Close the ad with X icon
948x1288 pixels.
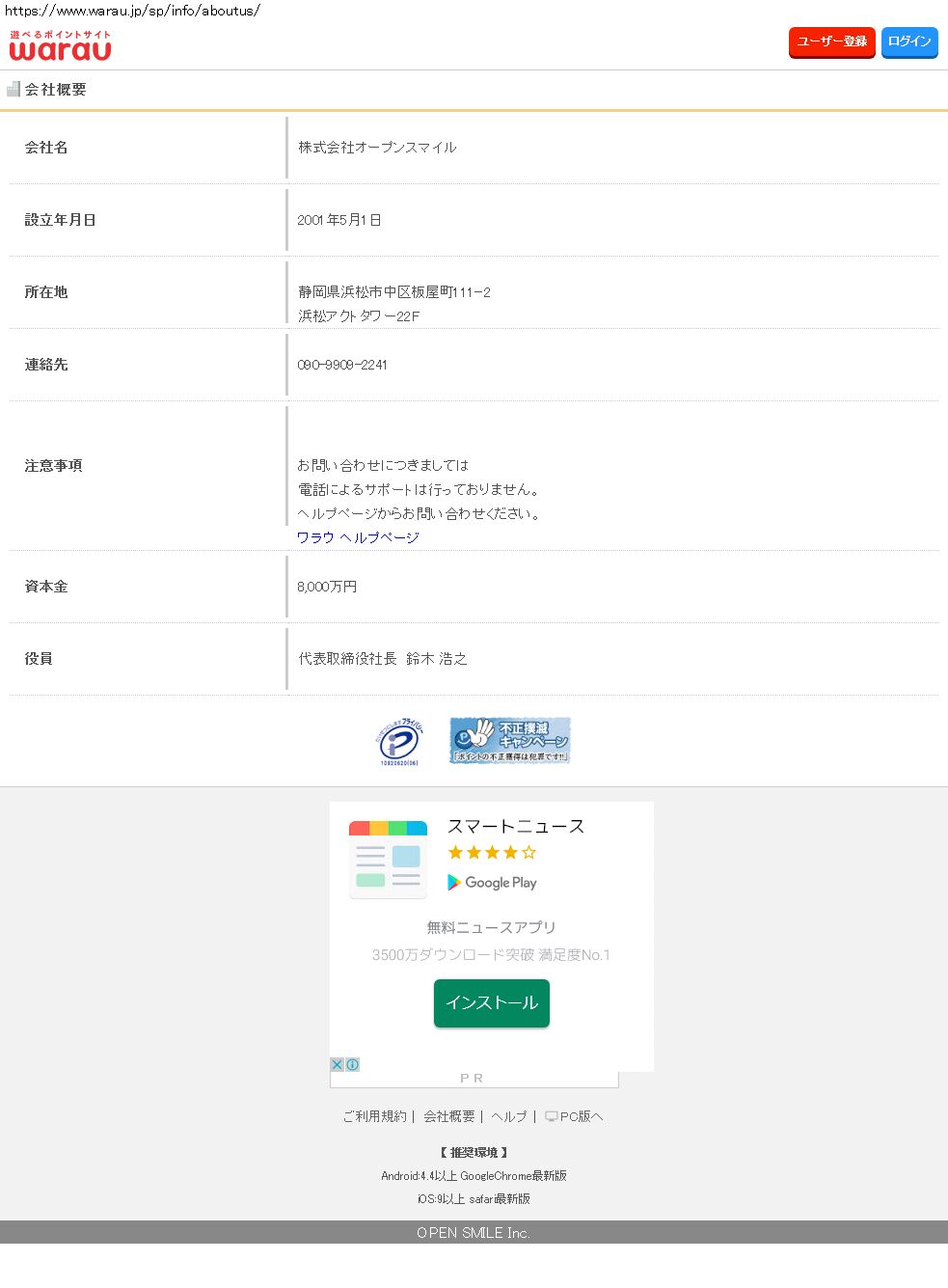[337, 1064]
